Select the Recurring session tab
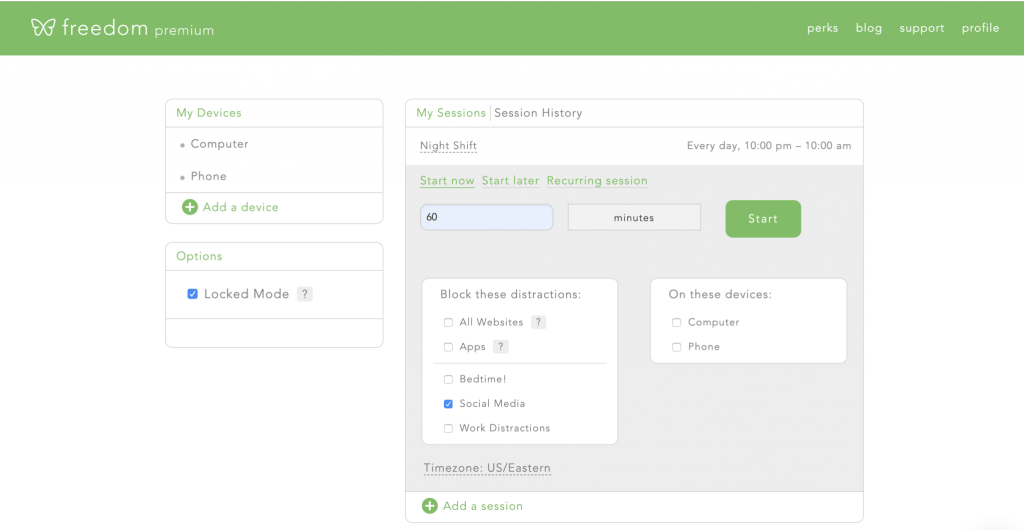Screen dimensions: 1024x530 tap(598, 181)
